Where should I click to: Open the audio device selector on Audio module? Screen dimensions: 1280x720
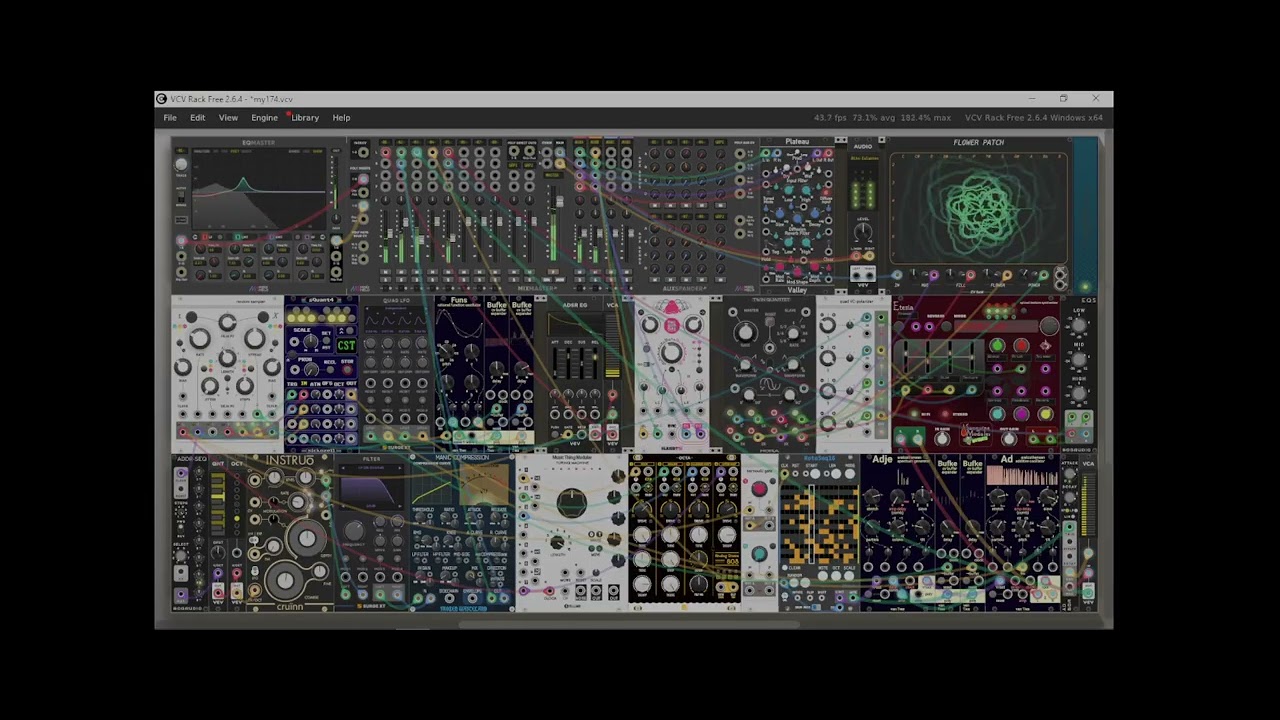(863, 158)
